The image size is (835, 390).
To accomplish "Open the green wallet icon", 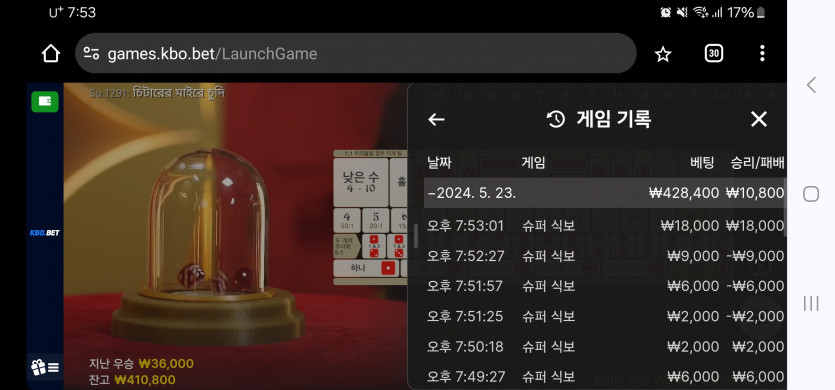I will [x=45, y=102].
